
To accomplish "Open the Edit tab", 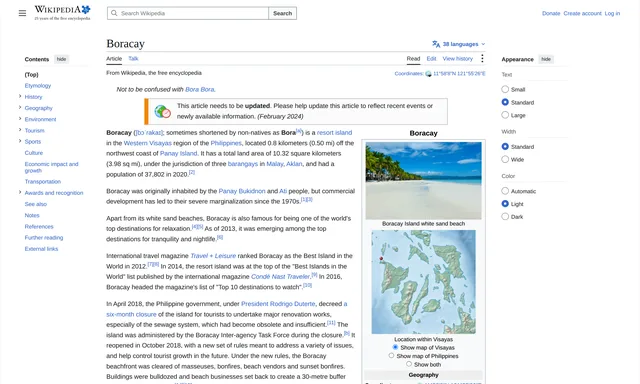I will coord(431,59).
